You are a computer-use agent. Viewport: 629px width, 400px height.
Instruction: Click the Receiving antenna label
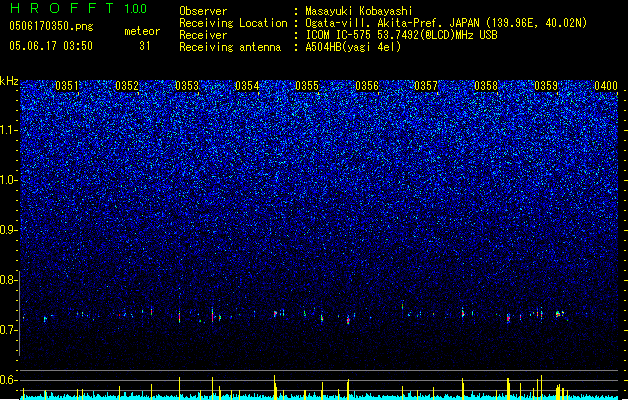(x=230, y=47)
